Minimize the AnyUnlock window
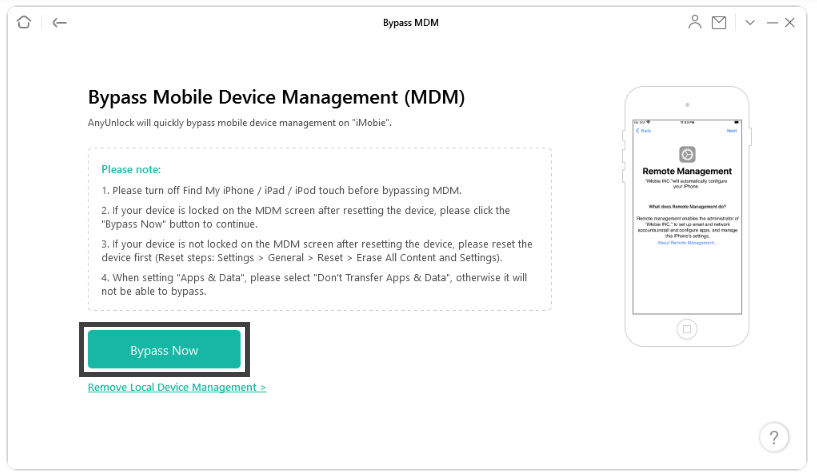The height and width of the screenshot is (475, 817). [772, 22]
